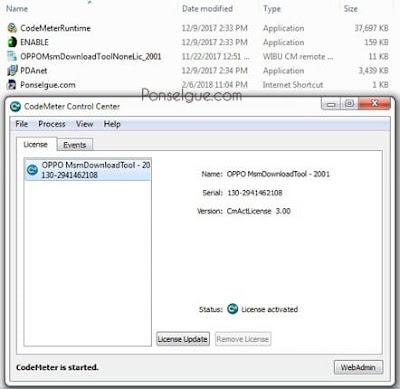Select the CodeMeterRuntime file icon
Screen dimensions: 400x389
coord(12,28)
